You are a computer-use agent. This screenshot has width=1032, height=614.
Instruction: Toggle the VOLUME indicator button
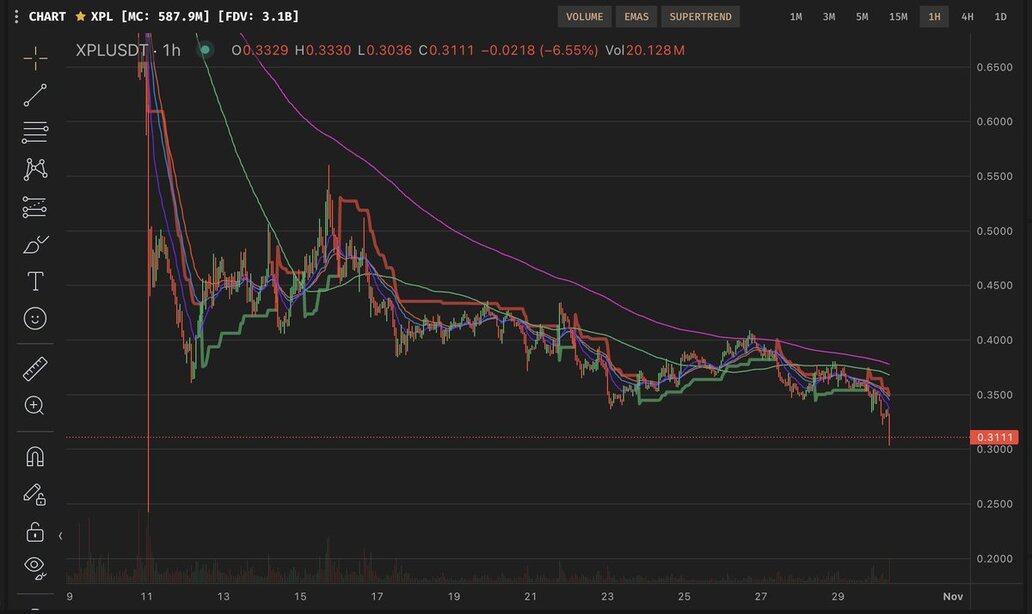click(x=584, y=17)
